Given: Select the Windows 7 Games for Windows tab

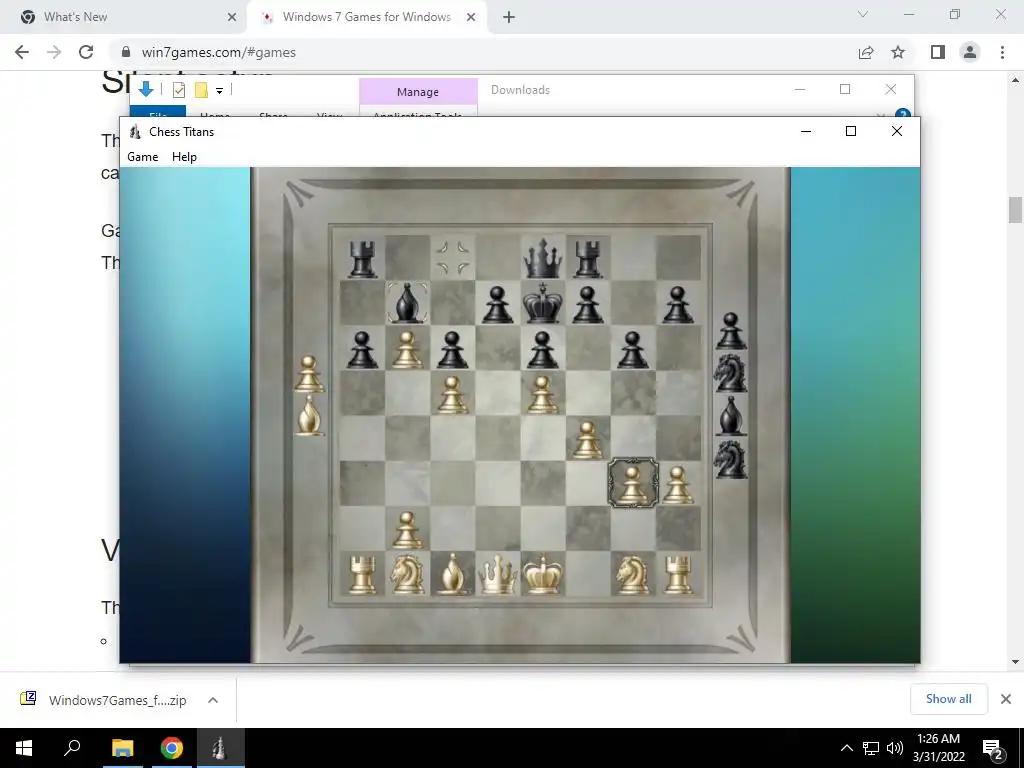Looking at the screenshot, I should point(366,17).
